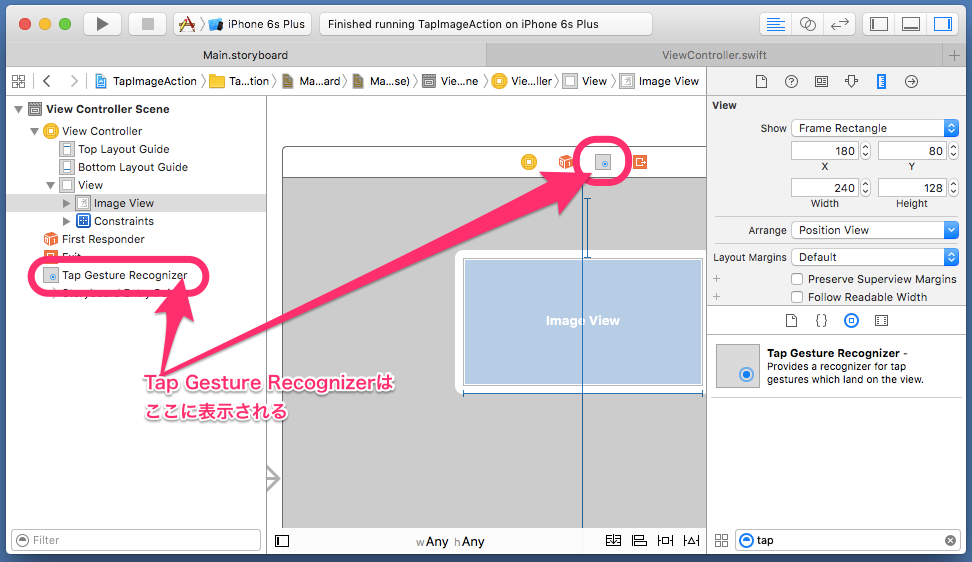Open the Size inspector
The height and width of the screenshot is (562, 972).
(x=881, y=81)
